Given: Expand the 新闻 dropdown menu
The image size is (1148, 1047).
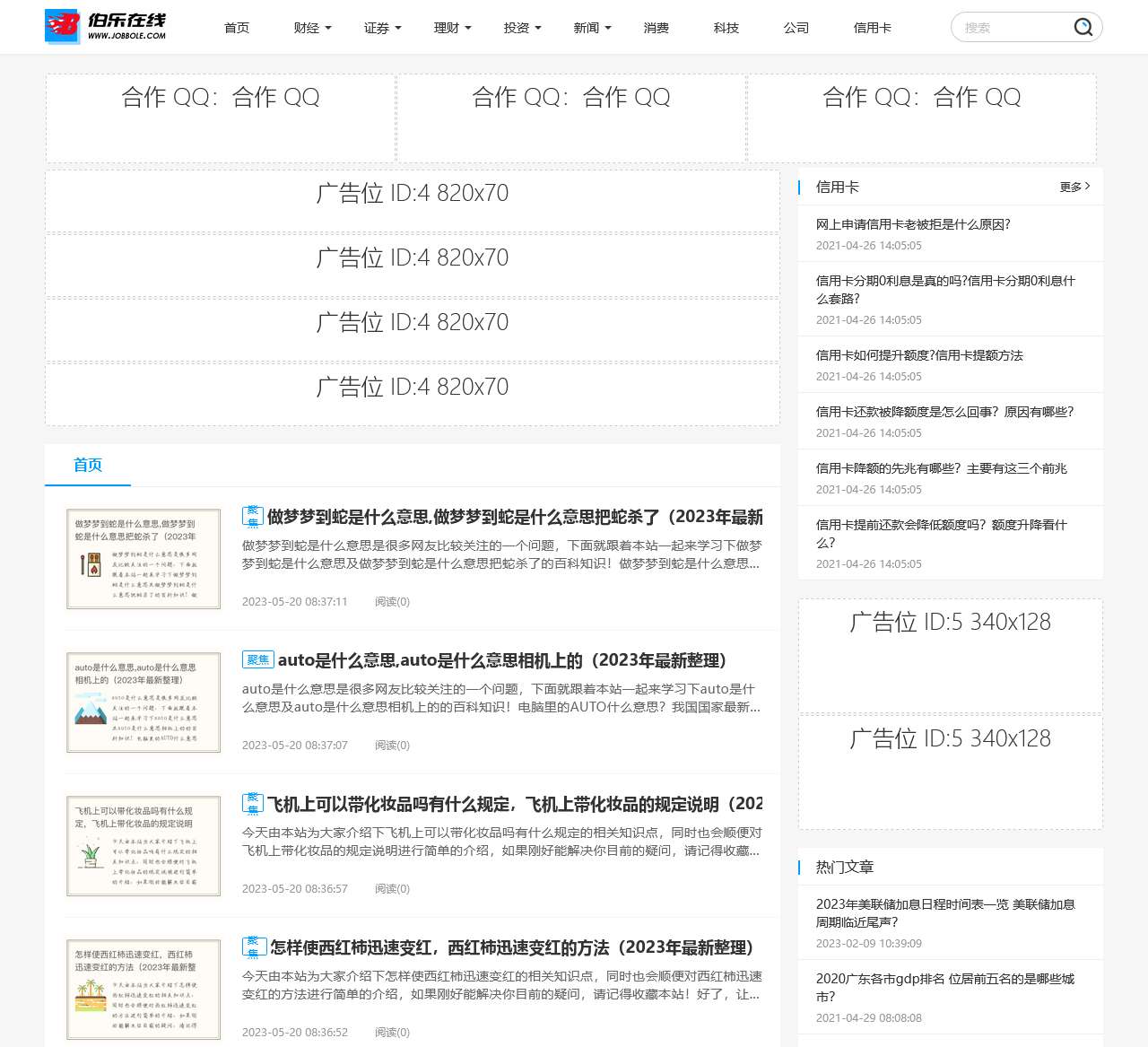Looking at the screenshot, I should [592, 28].
